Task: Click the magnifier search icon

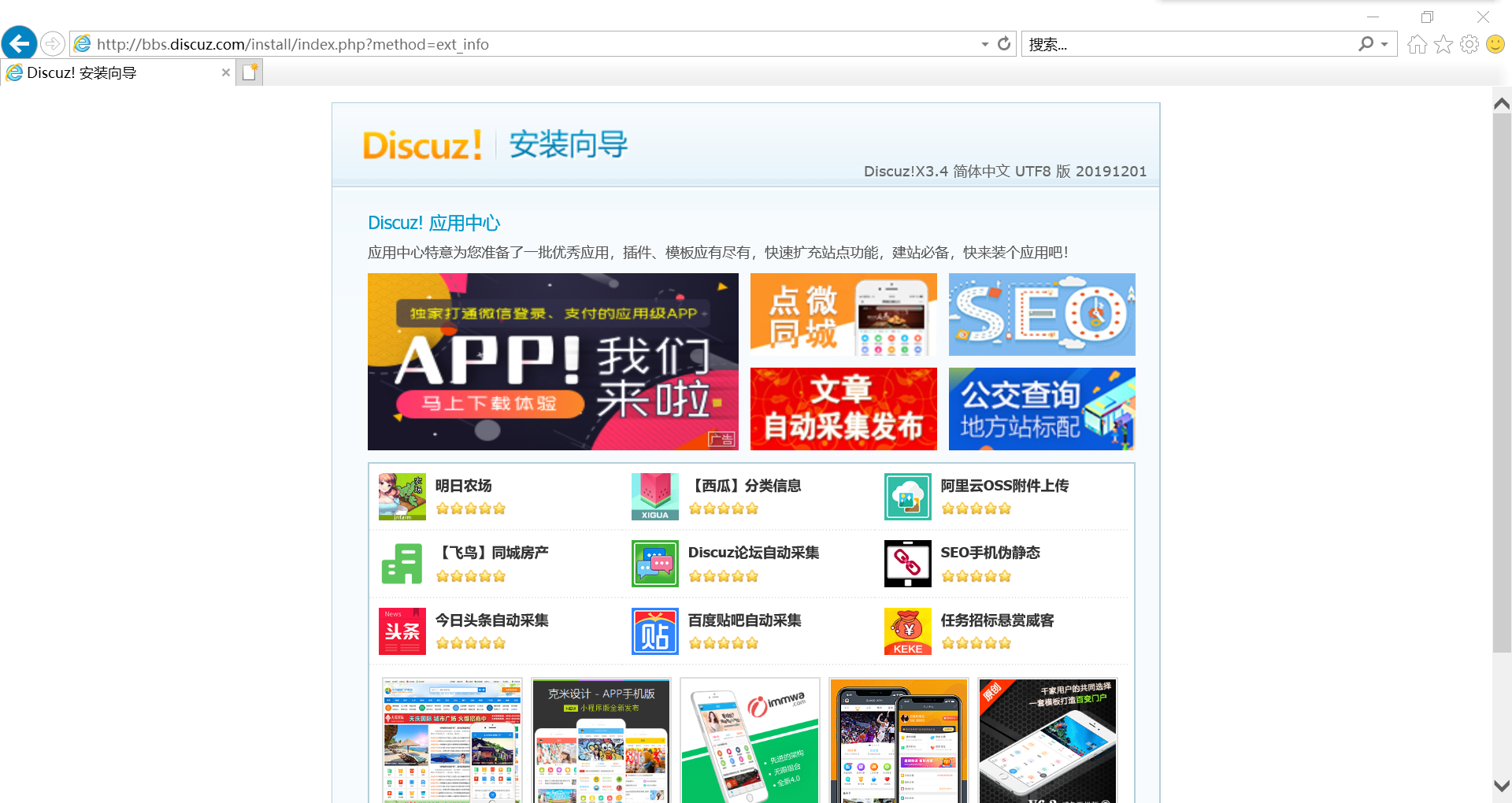Action: point(1366,44)
